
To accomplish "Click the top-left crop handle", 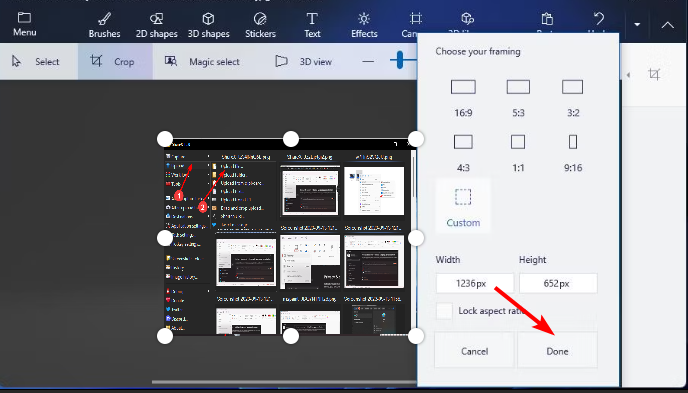I will tap(165, 139).
